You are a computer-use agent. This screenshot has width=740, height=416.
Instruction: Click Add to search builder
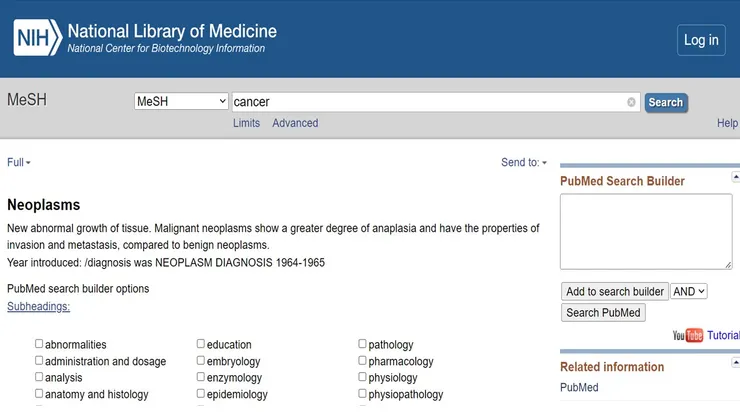pos(614,291)
